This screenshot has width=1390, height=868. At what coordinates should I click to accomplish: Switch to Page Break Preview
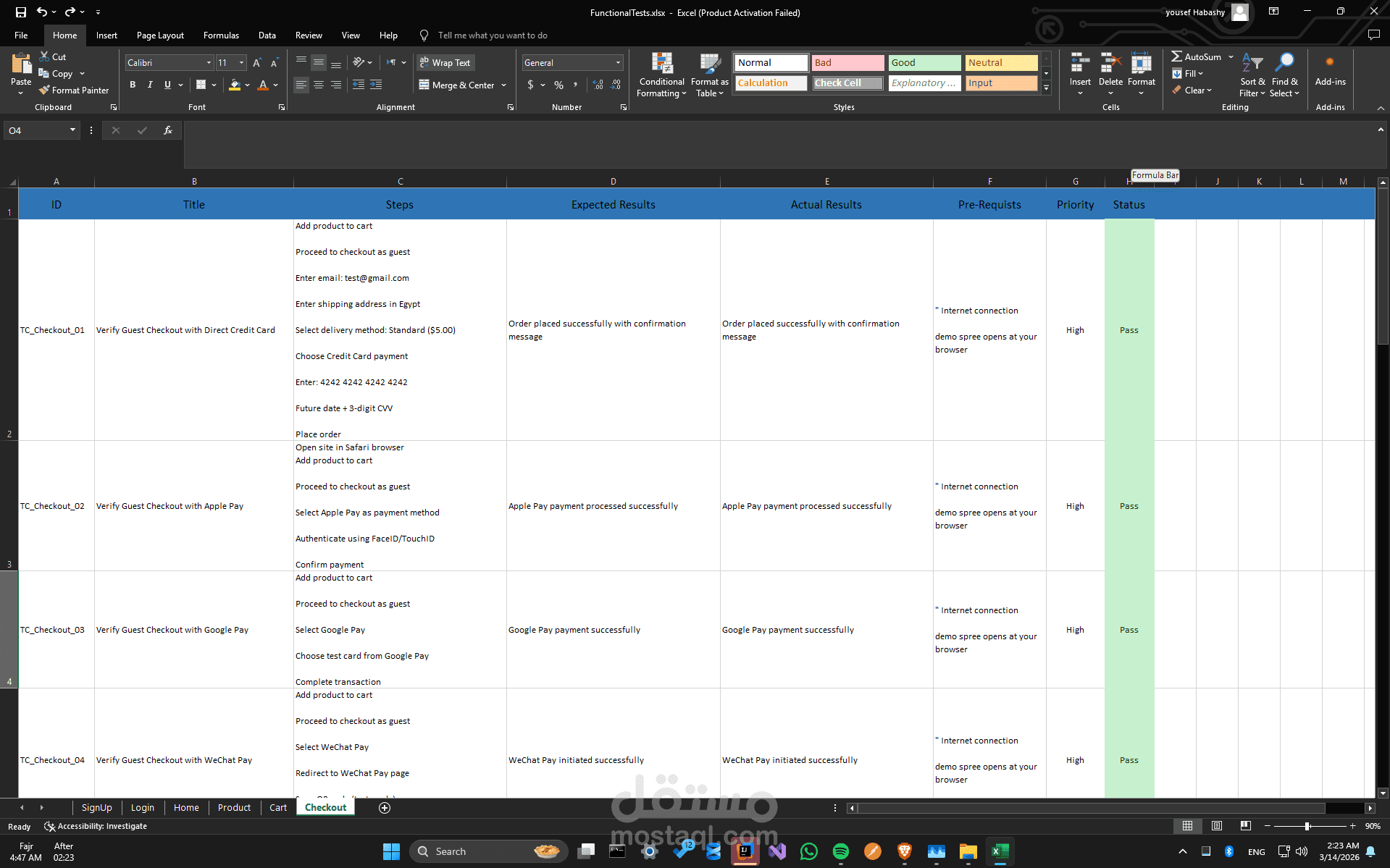[1246, 826]
